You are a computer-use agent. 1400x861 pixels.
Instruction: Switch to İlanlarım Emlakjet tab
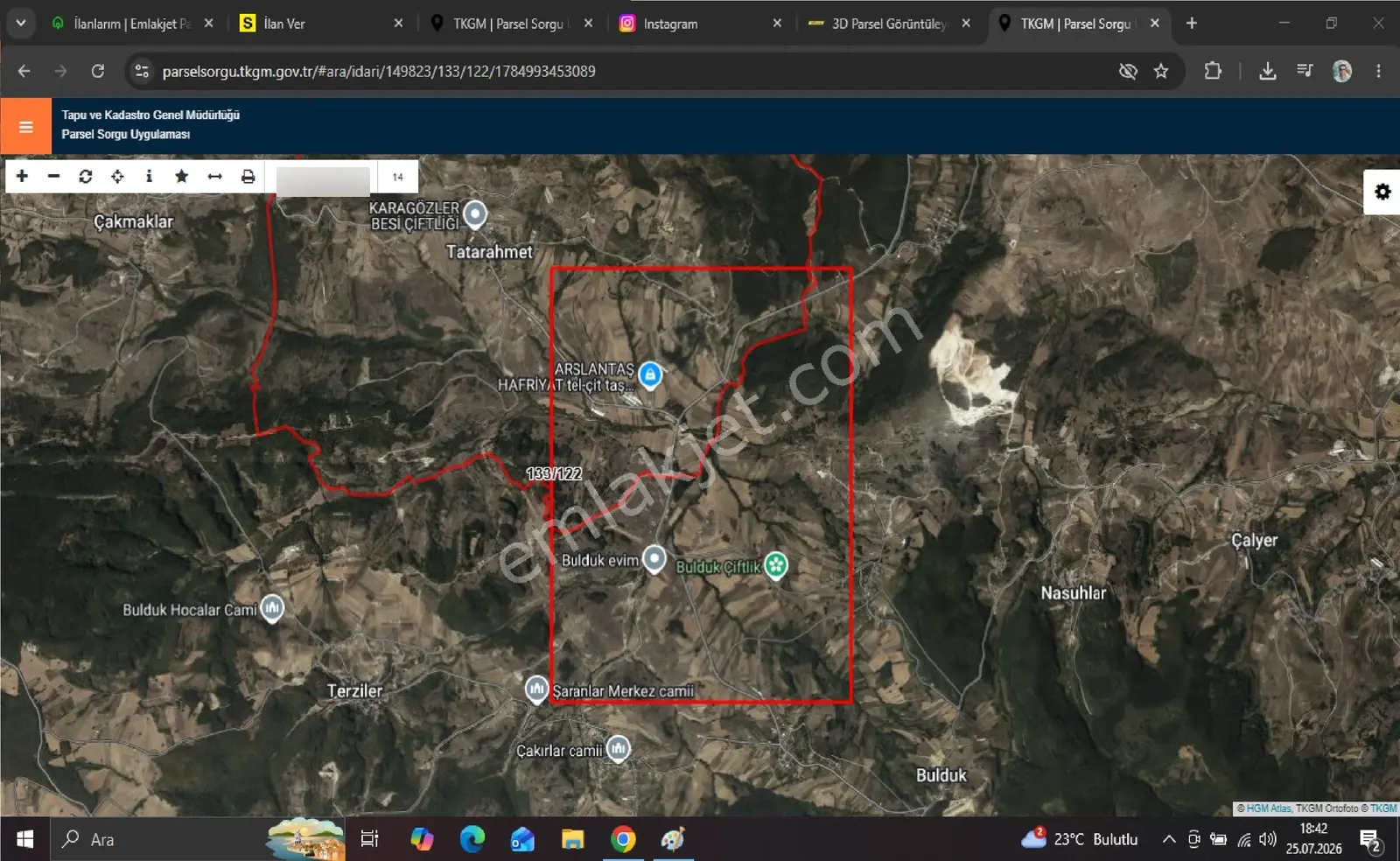coord(131,24)
